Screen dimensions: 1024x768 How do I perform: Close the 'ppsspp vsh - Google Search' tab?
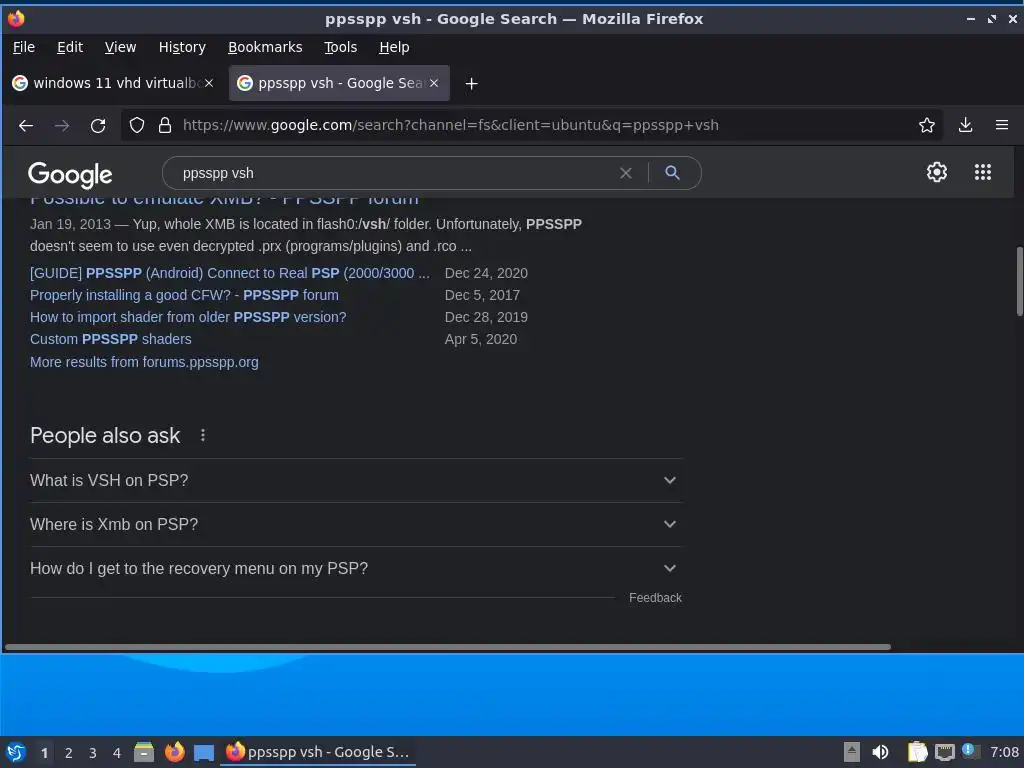click(434, 83)
